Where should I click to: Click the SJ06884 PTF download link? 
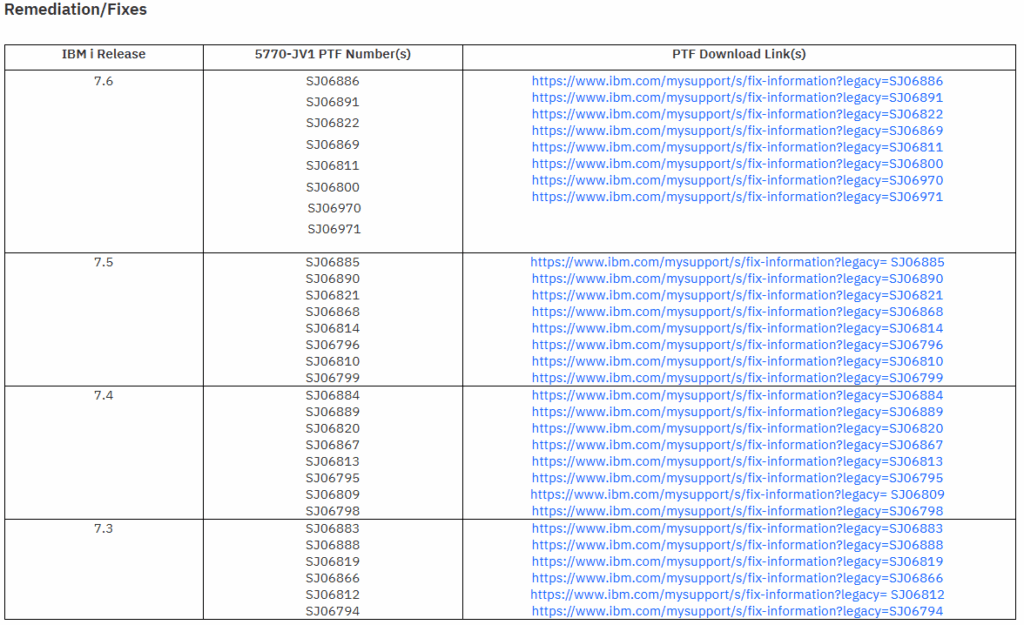[x=737, y=395]
